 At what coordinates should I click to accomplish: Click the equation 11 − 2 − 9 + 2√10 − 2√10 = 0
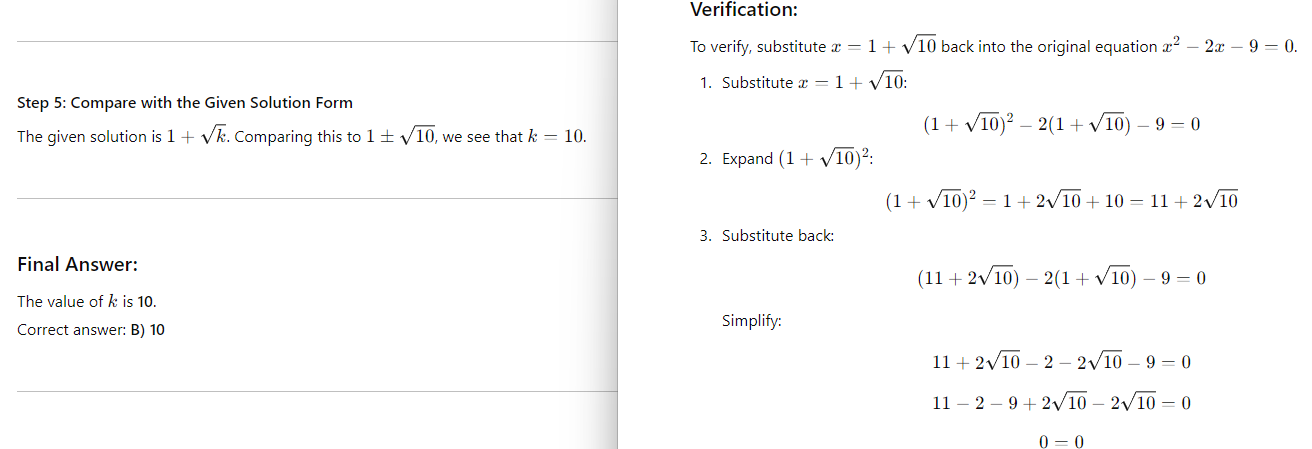click(x=1061, y=403)
